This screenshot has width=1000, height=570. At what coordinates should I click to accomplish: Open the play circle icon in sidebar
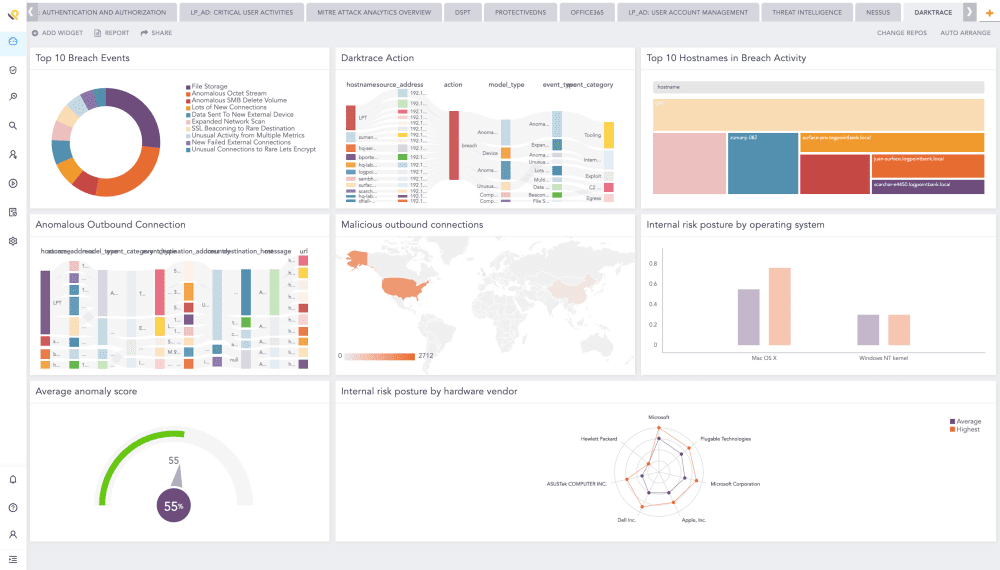click(x=13, y=184)
